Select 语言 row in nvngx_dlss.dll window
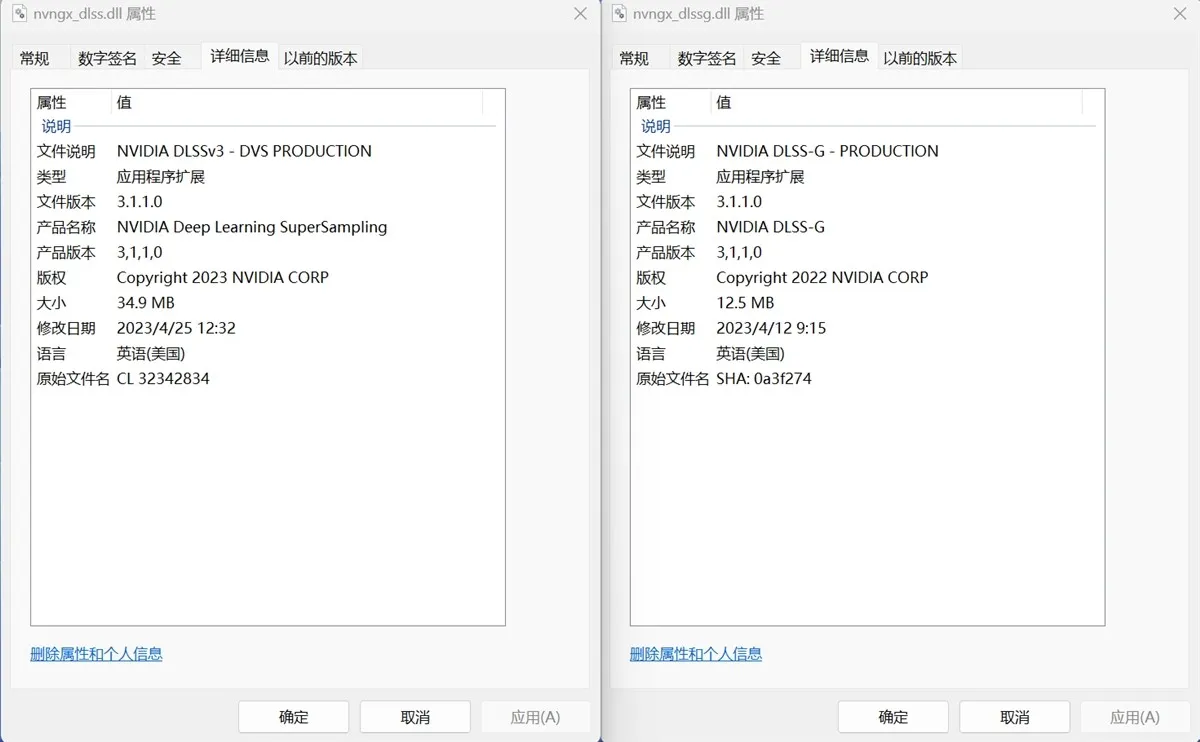 tap(266, 353)
